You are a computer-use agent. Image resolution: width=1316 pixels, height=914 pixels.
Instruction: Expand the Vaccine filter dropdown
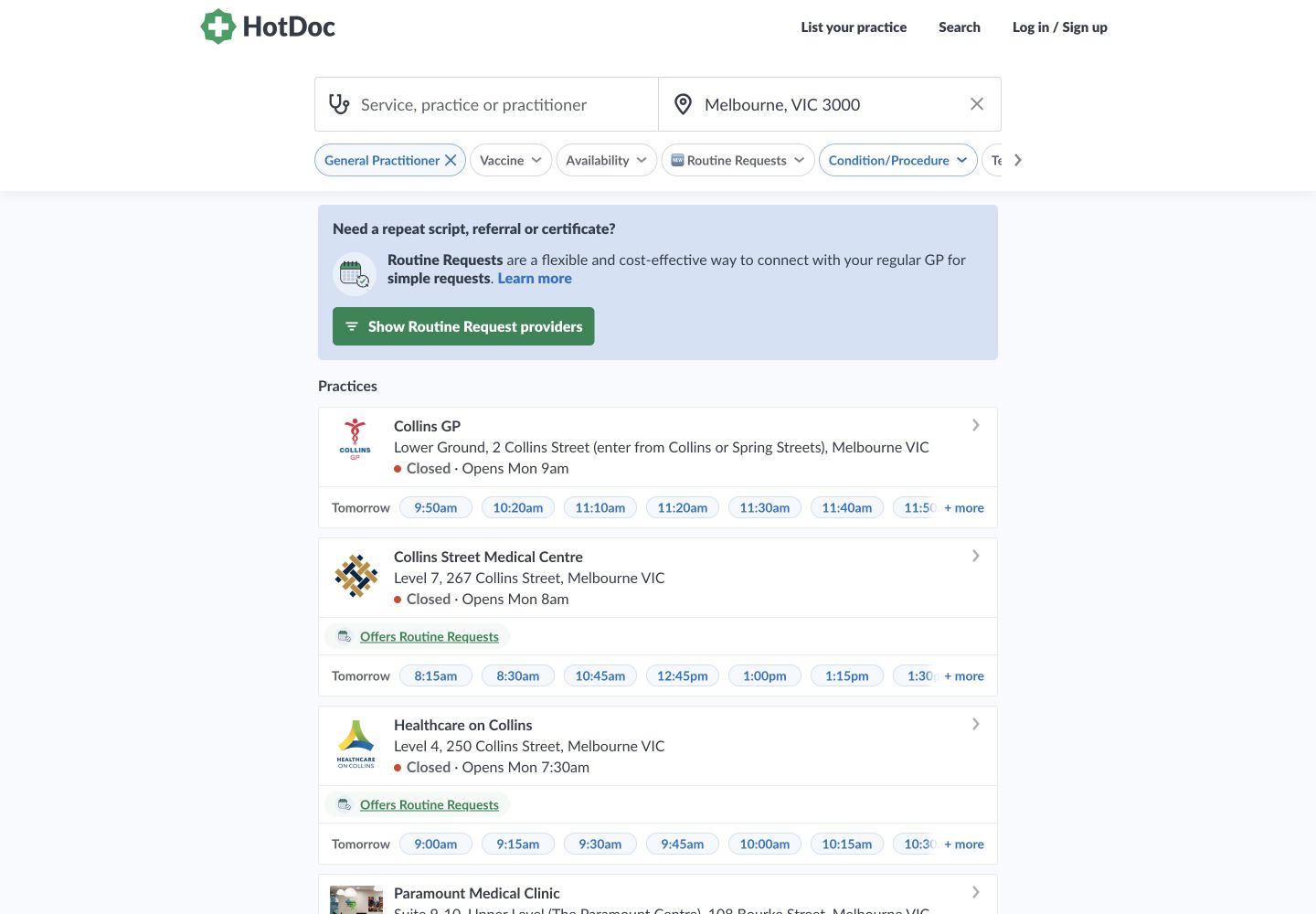point(511,160)
